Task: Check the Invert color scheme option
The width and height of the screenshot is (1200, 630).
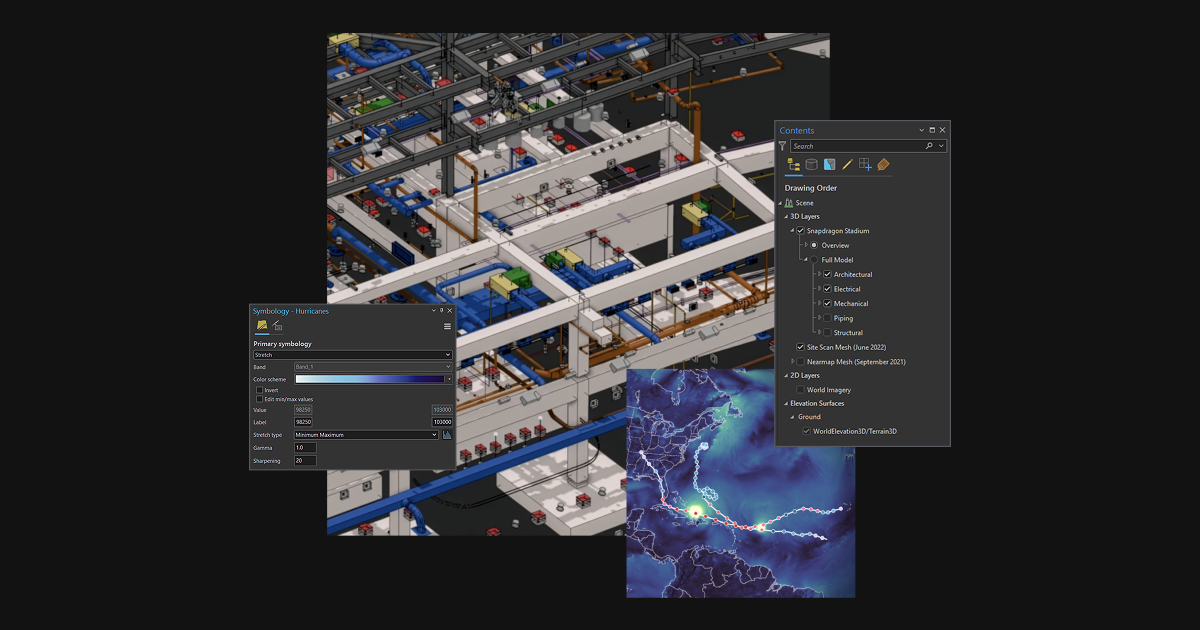Action: (x=259, y=390)
